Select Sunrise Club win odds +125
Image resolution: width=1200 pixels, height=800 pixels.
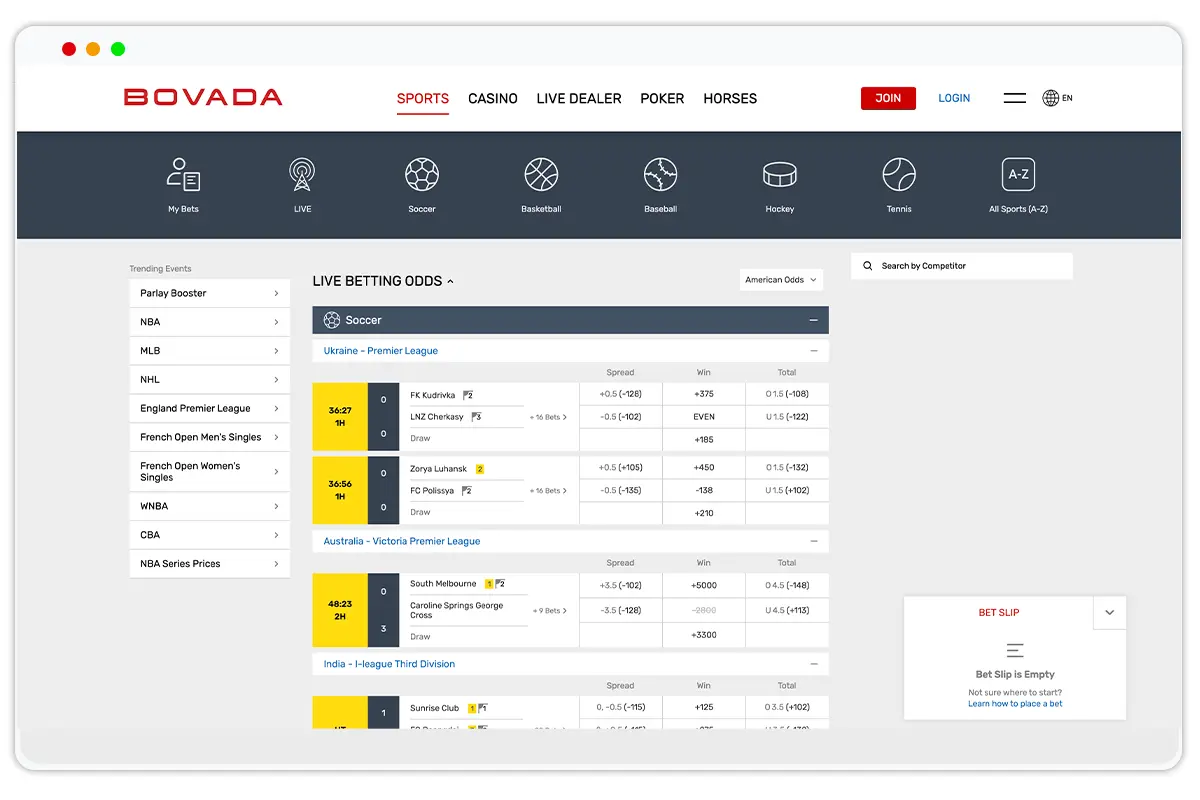[x=704, y=708]
